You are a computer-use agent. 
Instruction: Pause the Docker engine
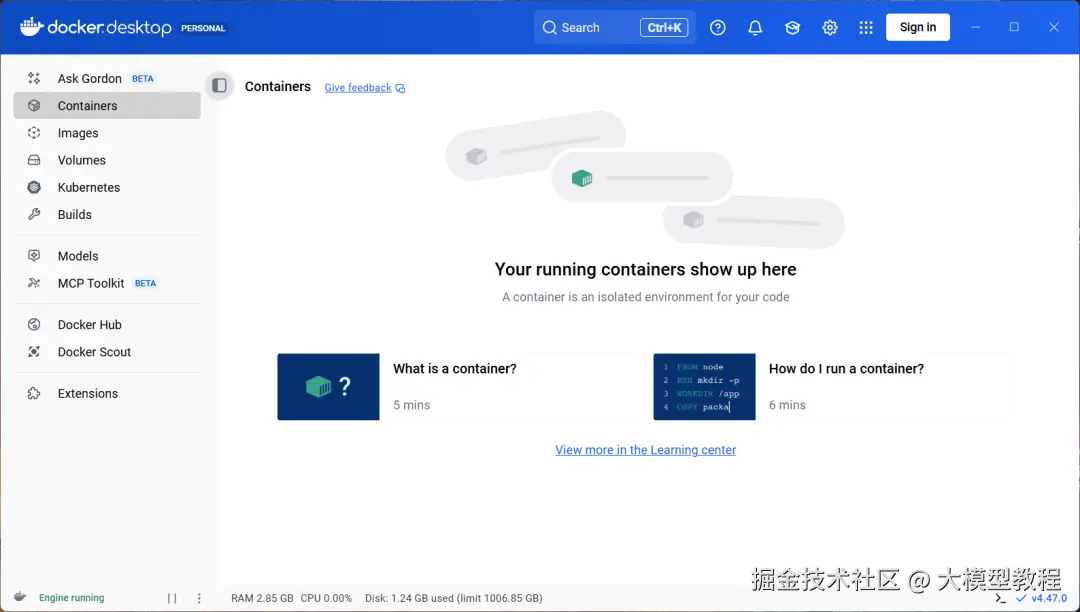[x=172, y=598]
